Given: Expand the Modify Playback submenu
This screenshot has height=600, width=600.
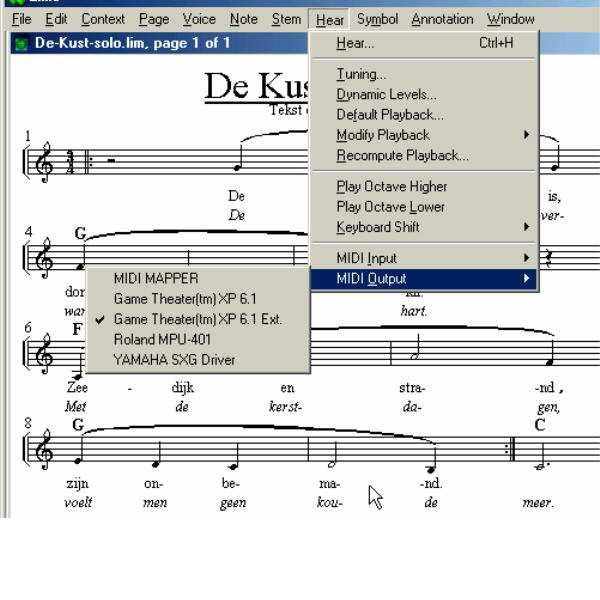Looking at the screenshot, I should click(x=424, y=135).
